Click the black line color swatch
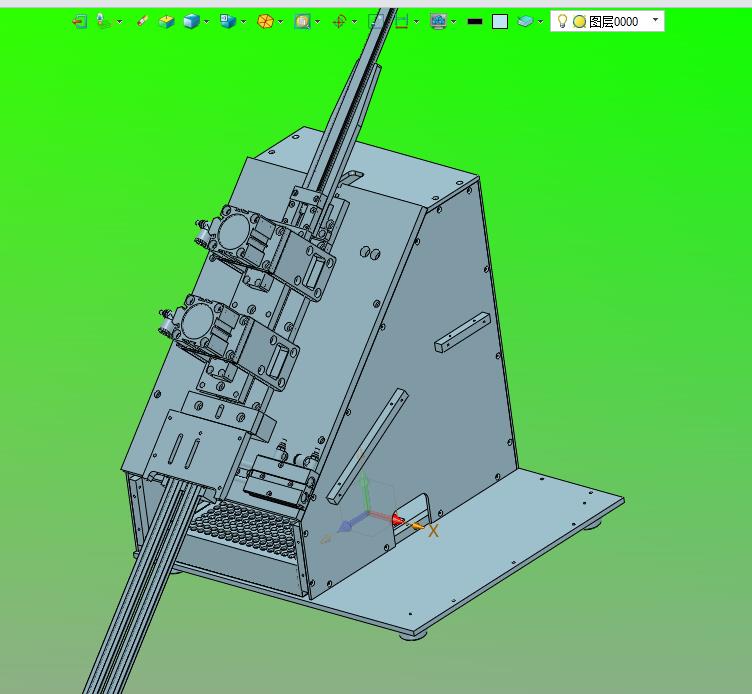This screenshot has height=694, width=752. pos(475,22)
